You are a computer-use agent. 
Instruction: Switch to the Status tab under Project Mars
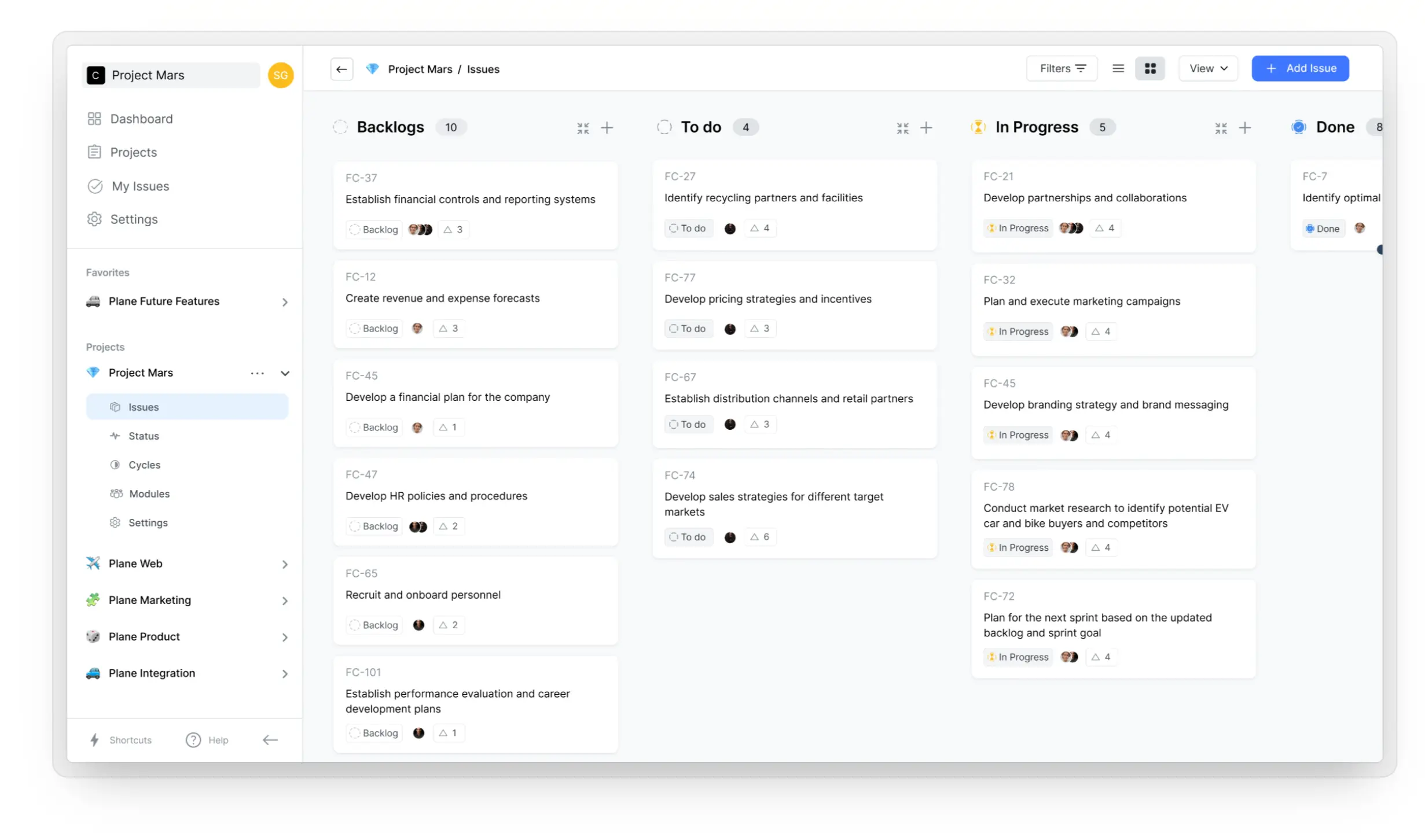click(x=144, y=436)
